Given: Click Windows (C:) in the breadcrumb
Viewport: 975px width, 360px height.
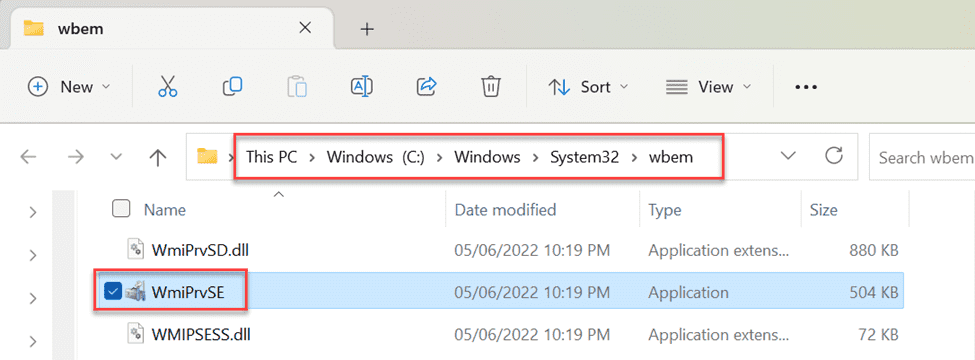Looking at the screenshot, I should (376, 157).
